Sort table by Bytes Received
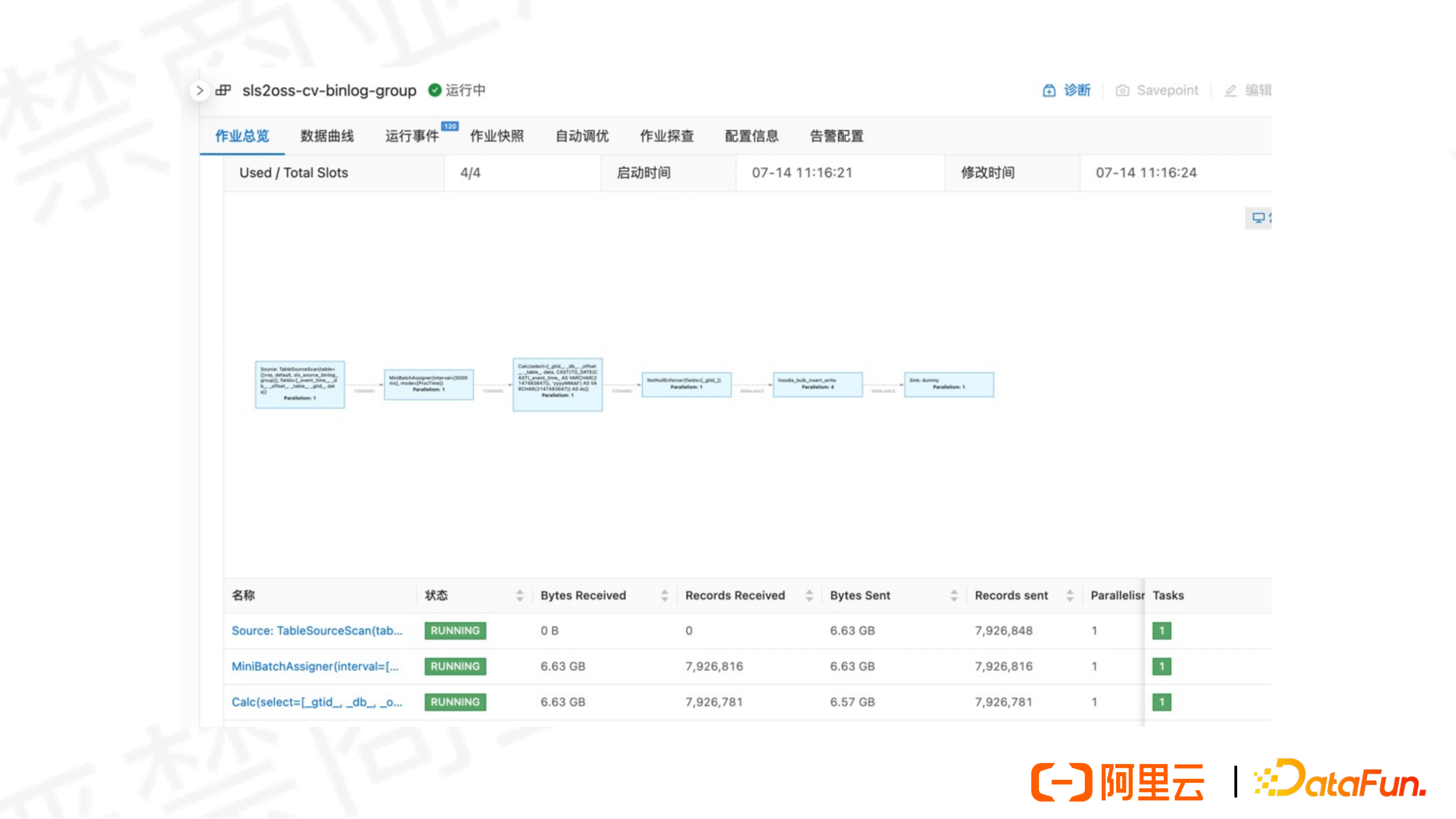 click(664, 595)
